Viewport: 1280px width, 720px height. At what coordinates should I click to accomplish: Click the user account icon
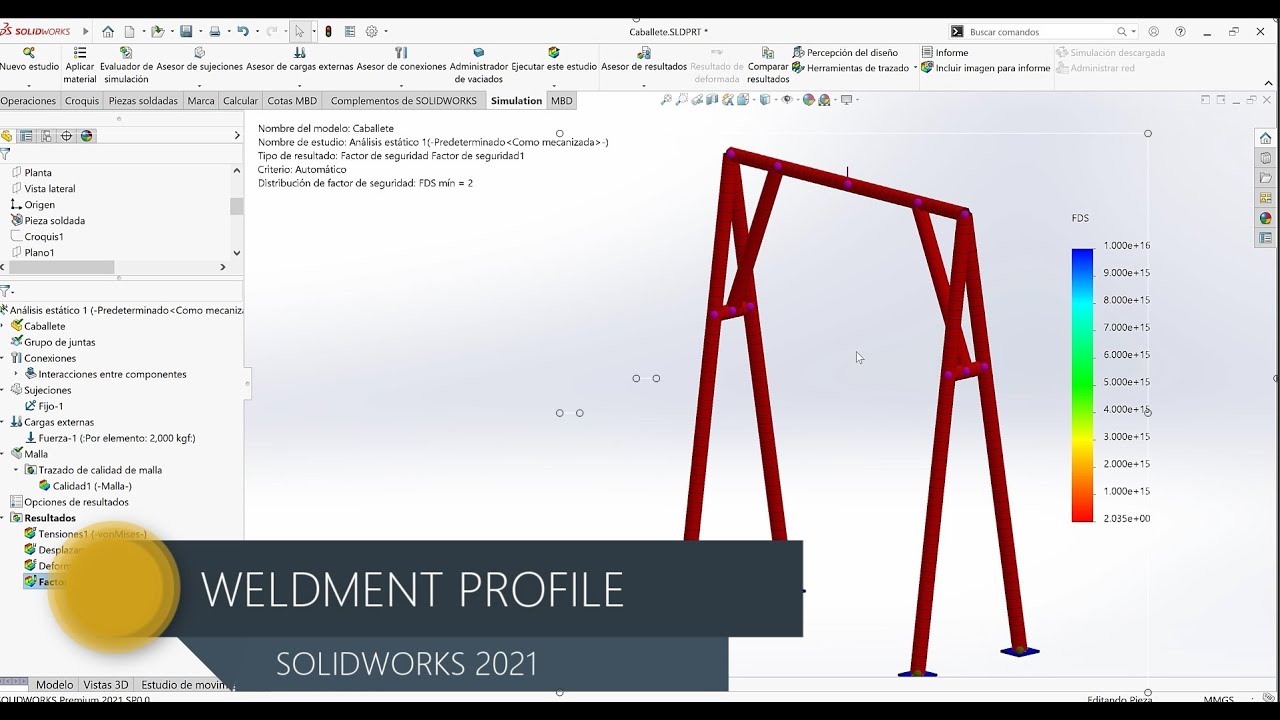[x=1154, y=32]
